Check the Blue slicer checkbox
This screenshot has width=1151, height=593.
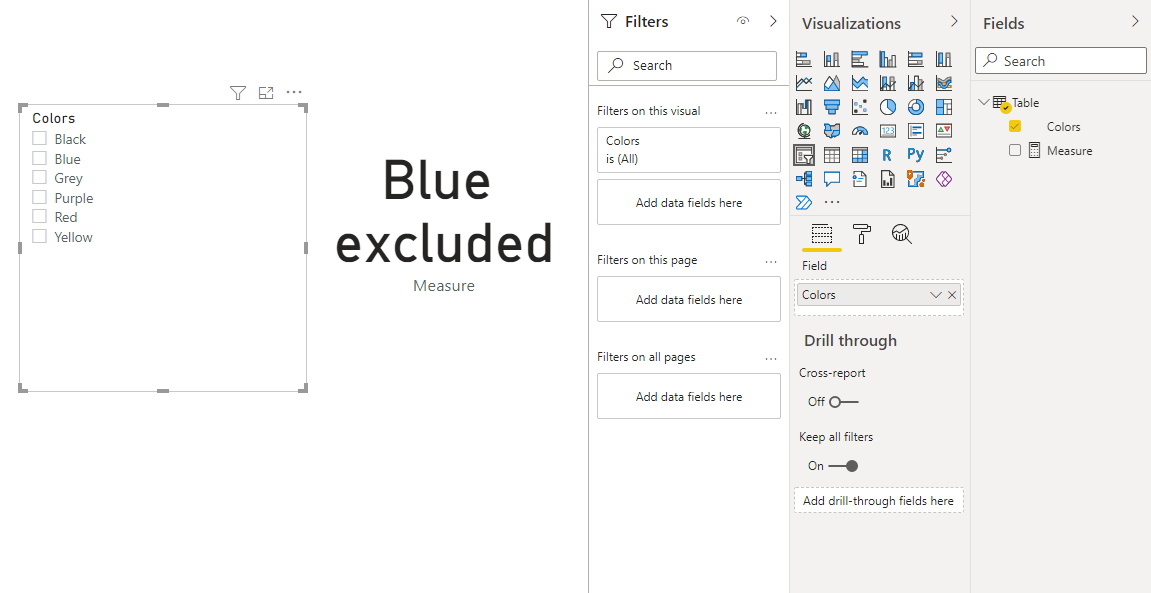tap(40, 159)
